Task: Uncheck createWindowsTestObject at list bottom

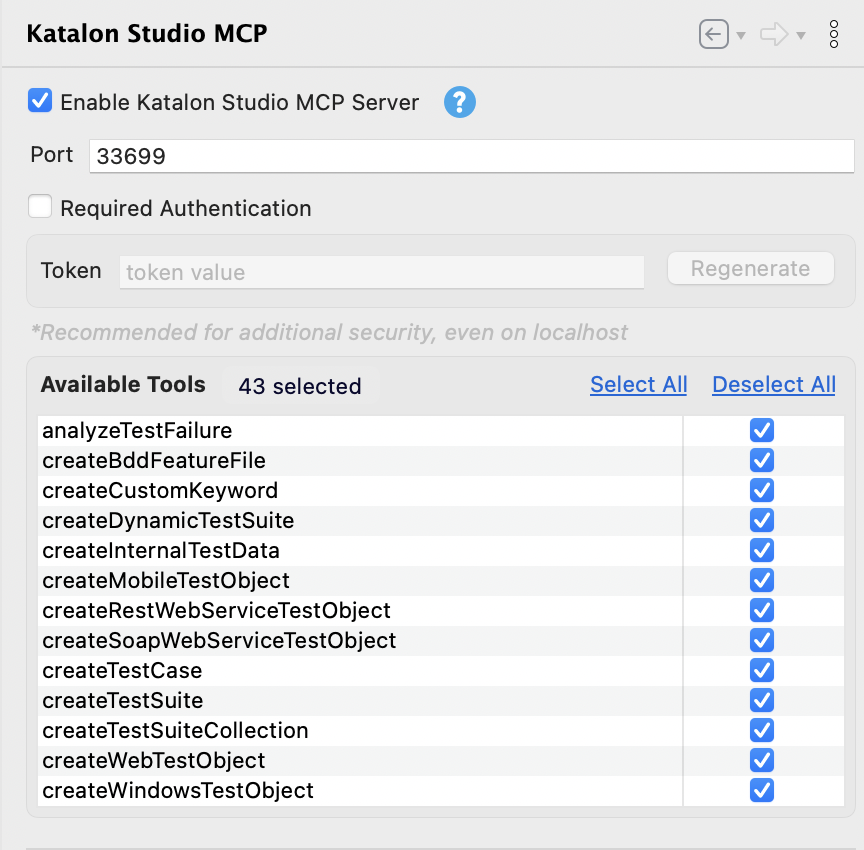Action: [762, 790]
